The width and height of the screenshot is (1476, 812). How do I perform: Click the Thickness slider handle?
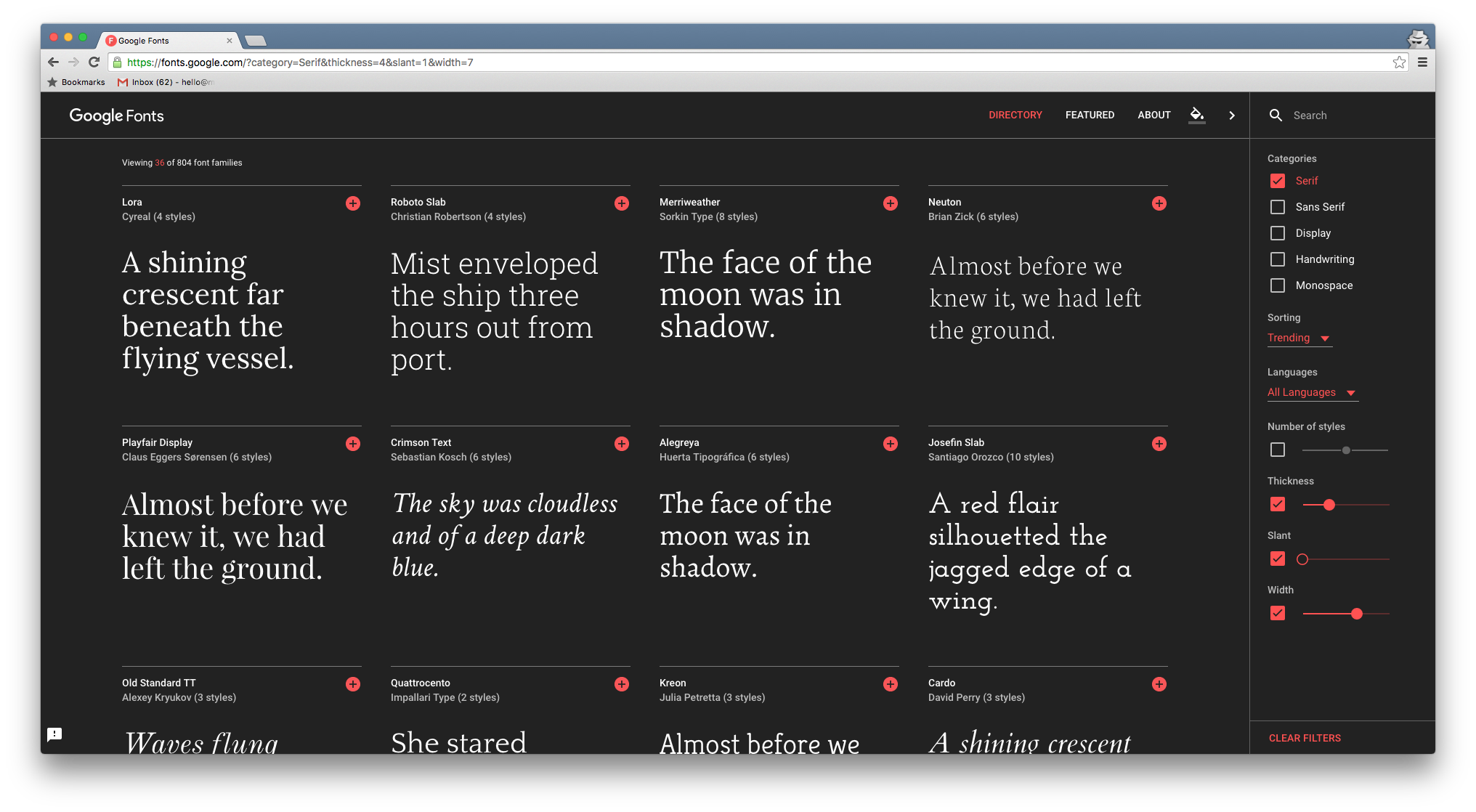pos(1329,505)
